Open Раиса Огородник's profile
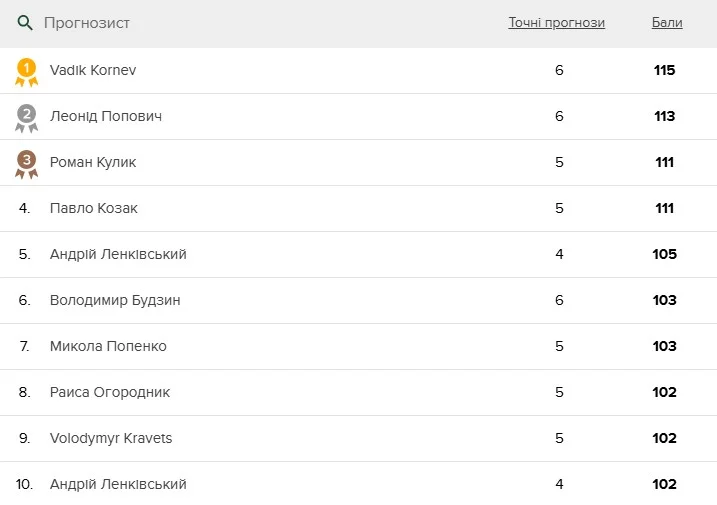Screen dimensions: 717x505 (x=110, y=393)
